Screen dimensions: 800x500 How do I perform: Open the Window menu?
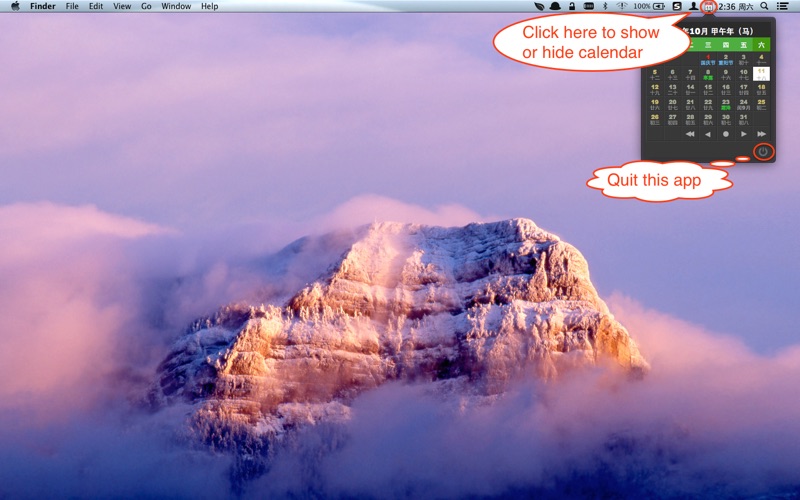(x=176, y=6)
